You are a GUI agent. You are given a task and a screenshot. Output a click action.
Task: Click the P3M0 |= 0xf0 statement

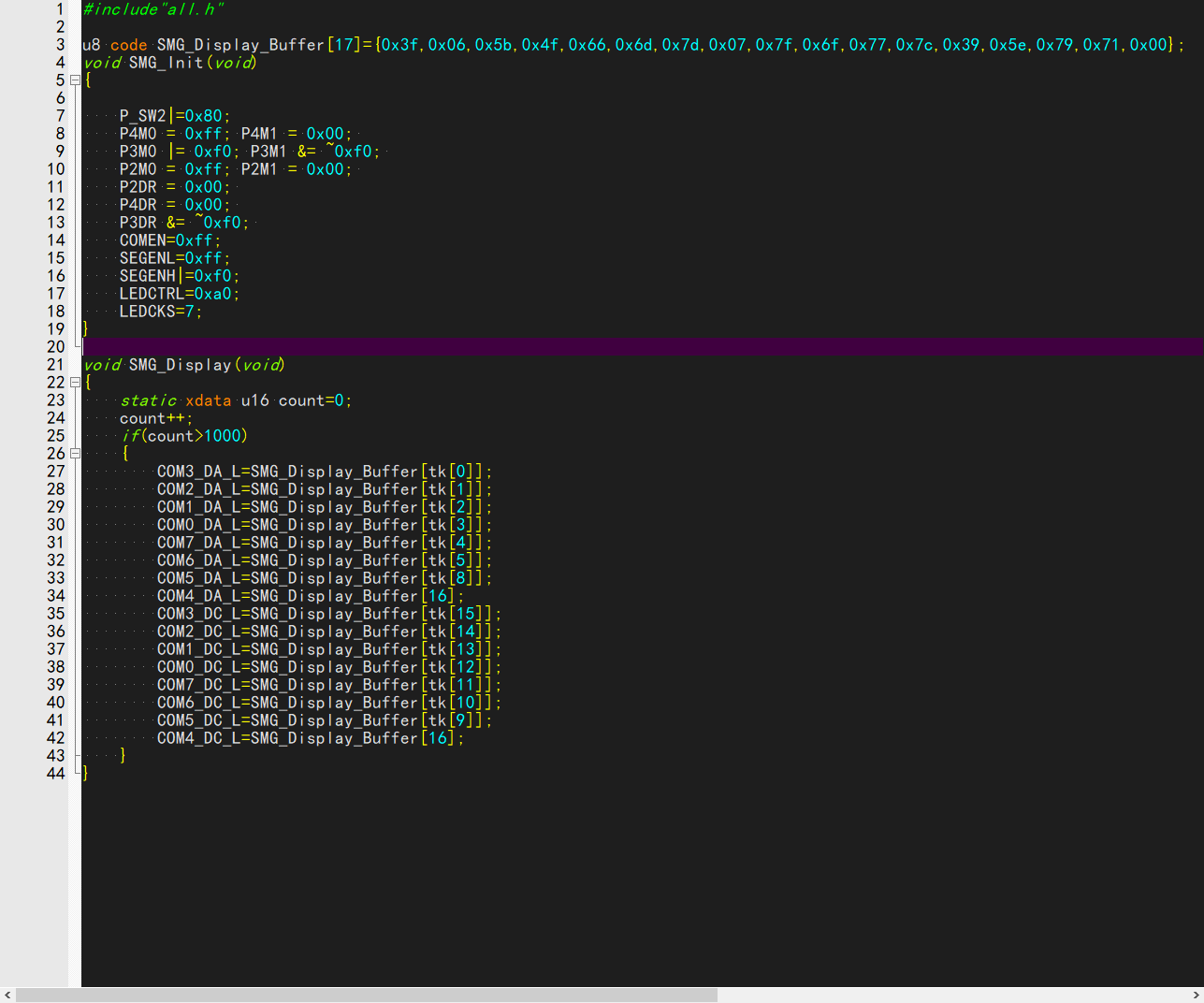click(179, 152)
